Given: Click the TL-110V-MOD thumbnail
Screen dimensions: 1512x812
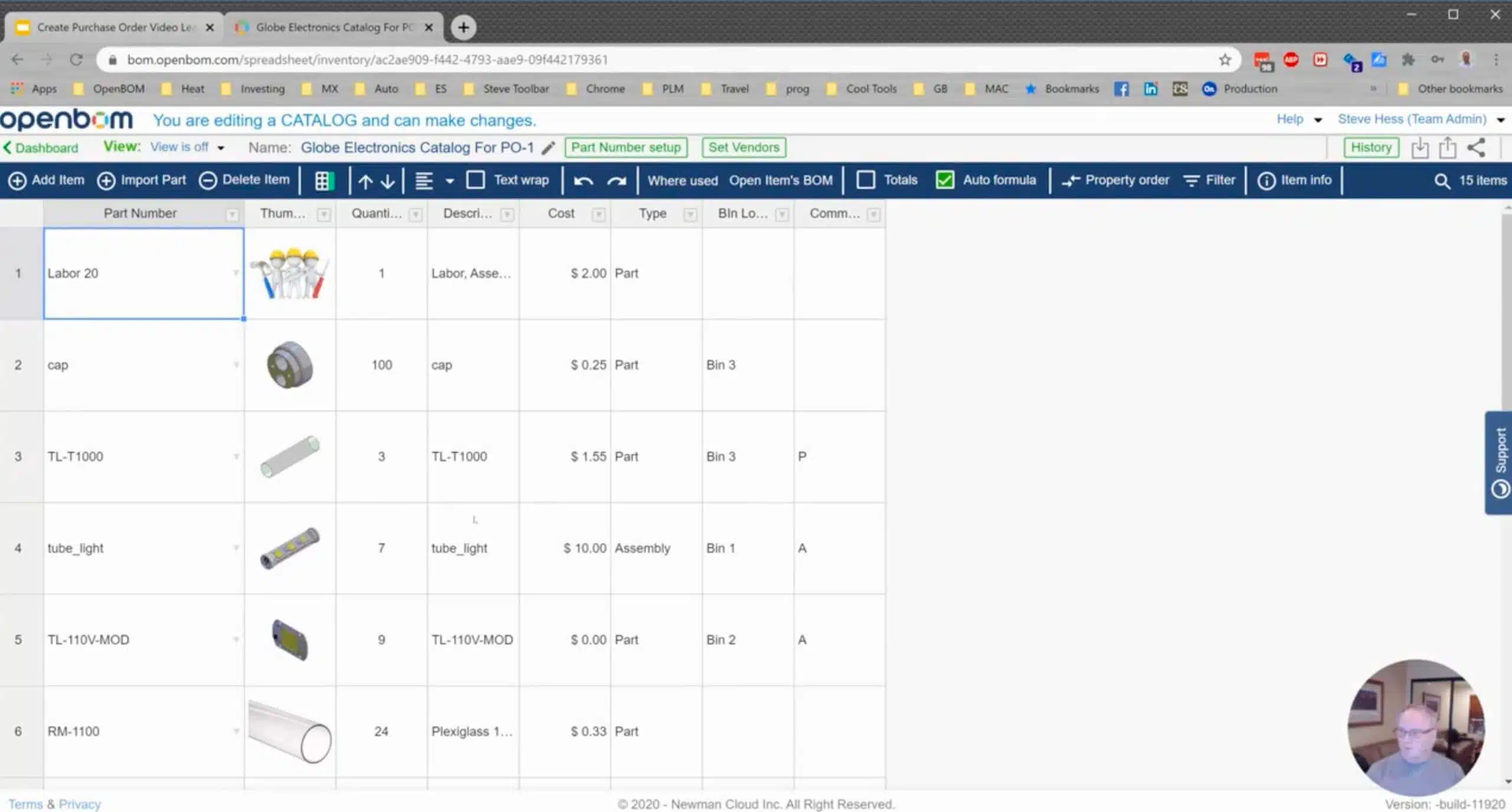Looking at the screenshot, I should [290, 640].
